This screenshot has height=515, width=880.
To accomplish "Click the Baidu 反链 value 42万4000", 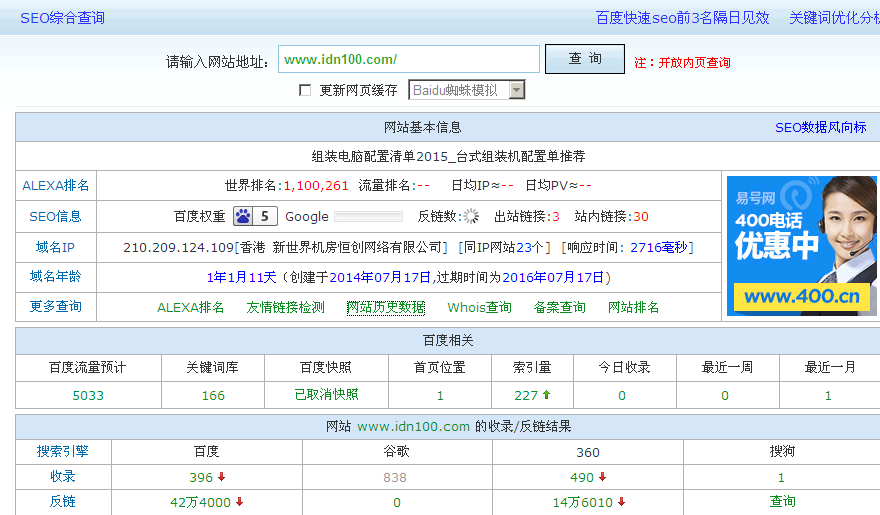I will tap(200, 502).
